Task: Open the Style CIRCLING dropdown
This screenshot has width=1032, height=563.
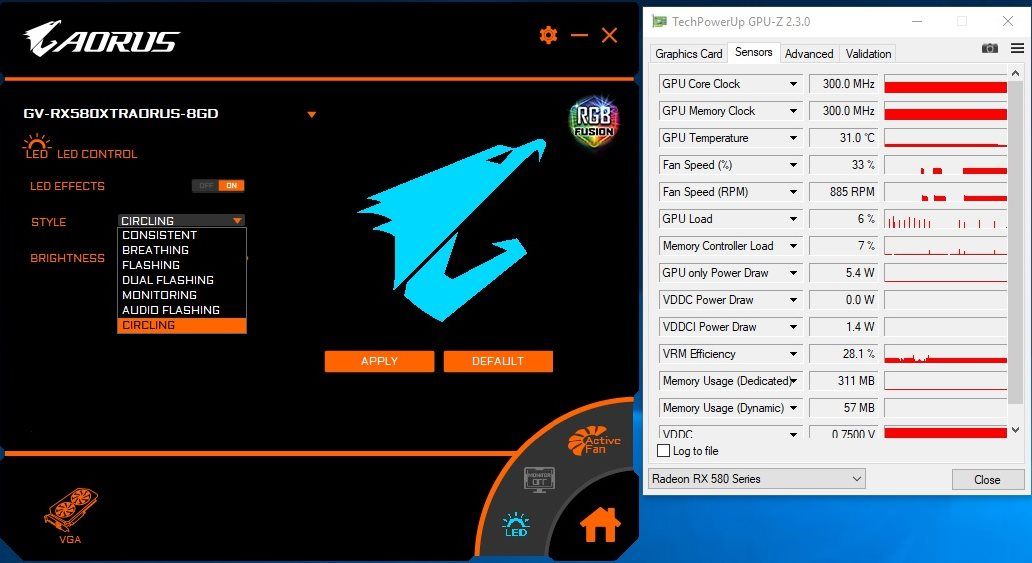Action: coord(182,221)
